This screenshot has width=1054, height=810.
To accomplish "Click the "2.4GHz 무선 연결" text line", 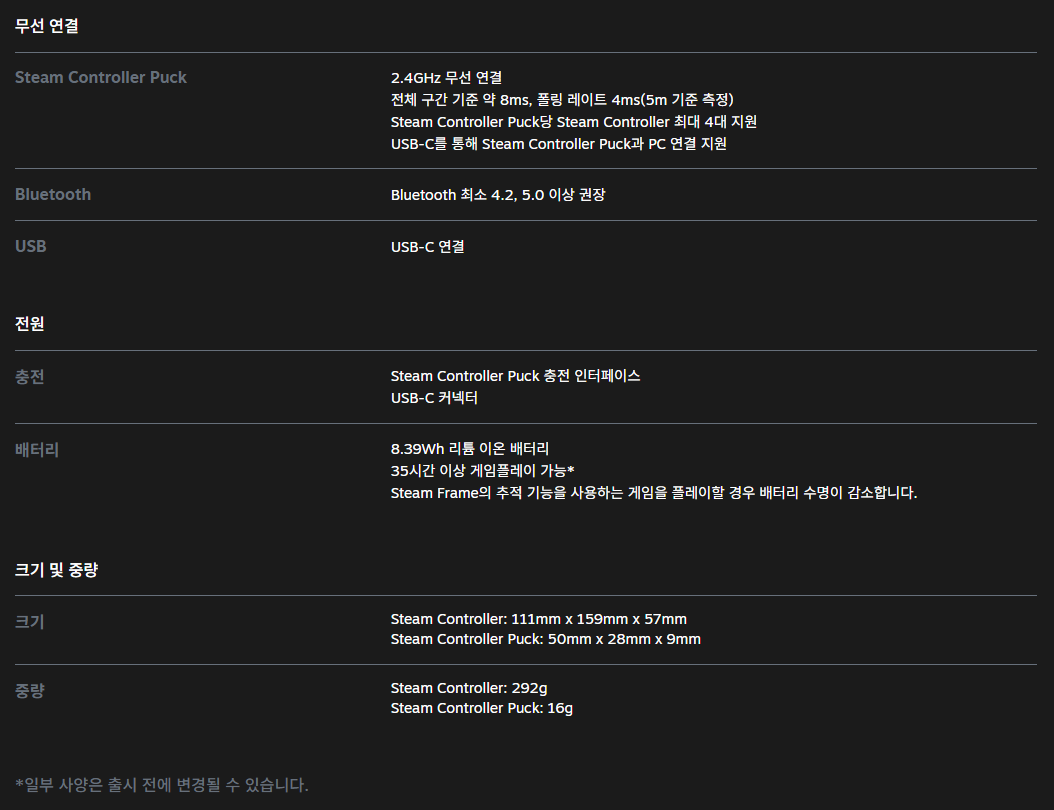I will (446, 77).
